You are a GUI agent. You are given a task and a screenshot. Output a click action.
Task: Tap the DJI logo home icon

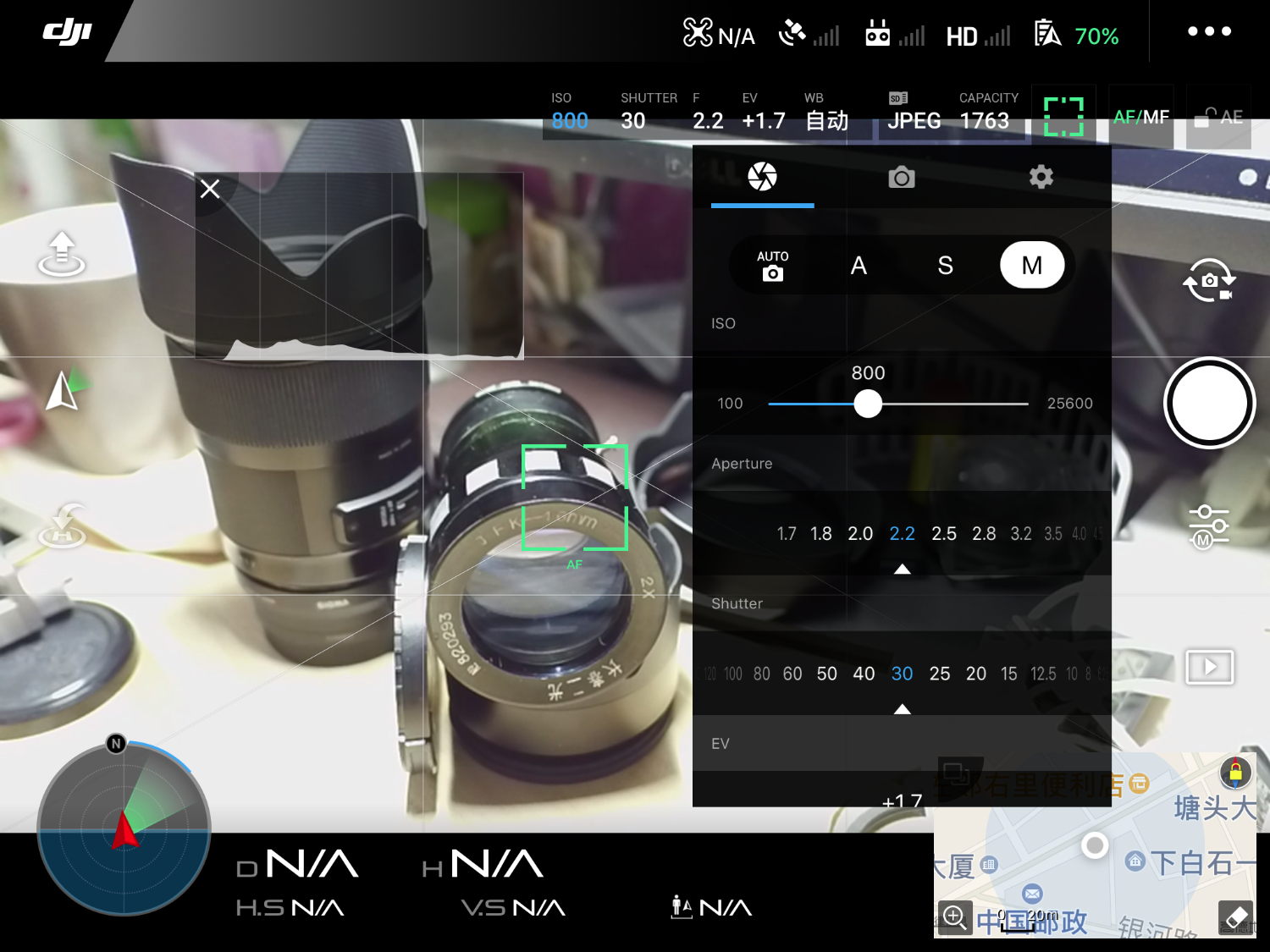click(x=67, y=32)
